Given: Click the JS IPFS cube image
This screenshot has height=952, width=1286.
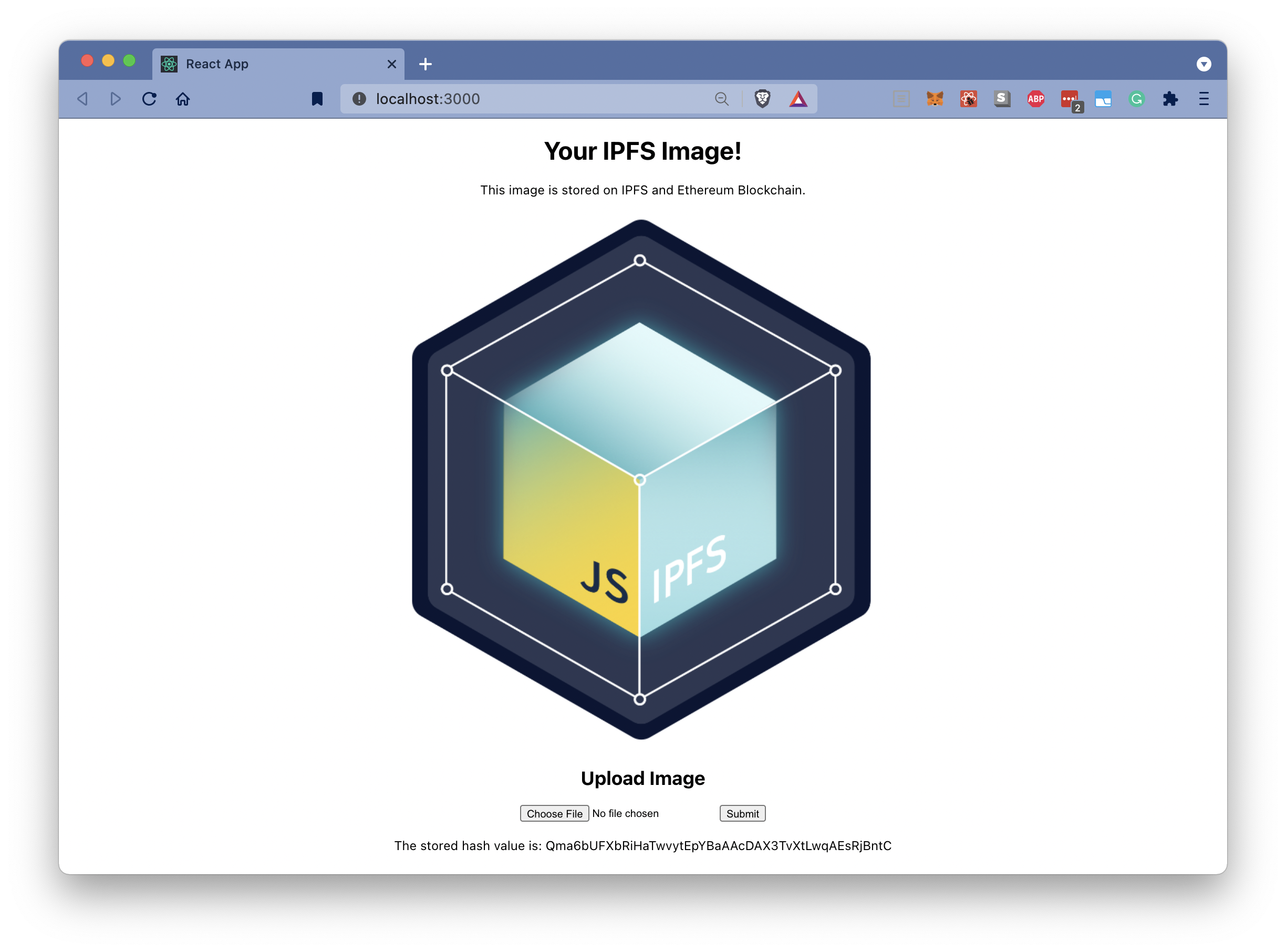Looking at the screenshot, I should (641, 480).
